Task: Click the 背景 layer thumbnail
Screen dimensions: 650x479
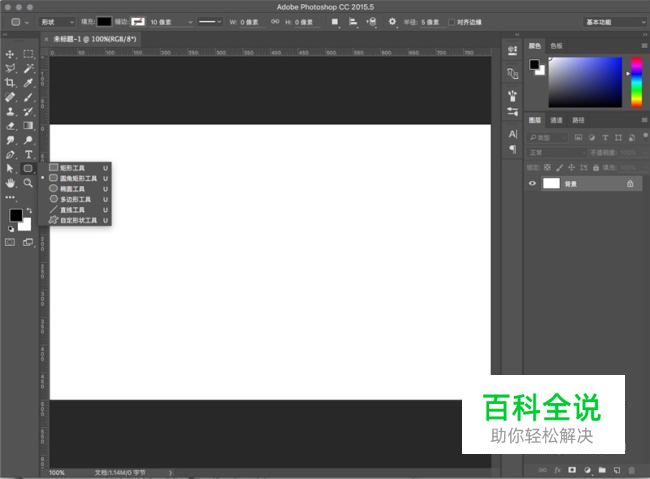Action: point(552,184)
